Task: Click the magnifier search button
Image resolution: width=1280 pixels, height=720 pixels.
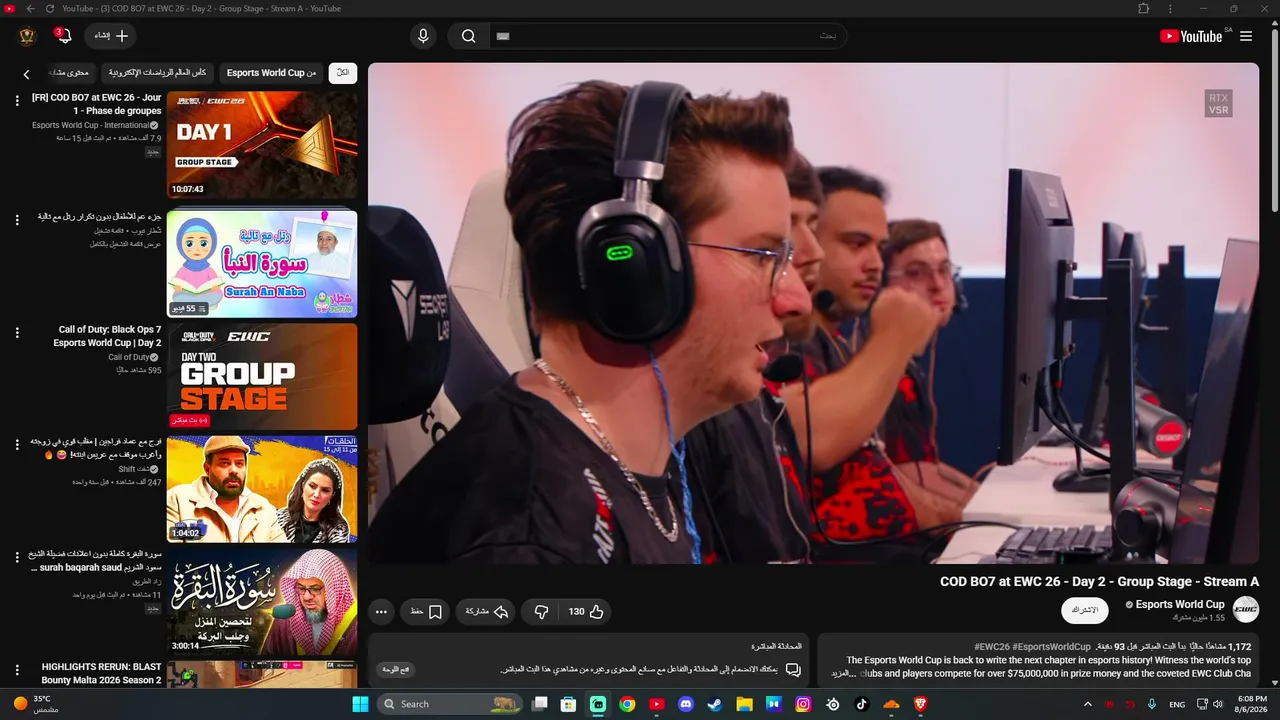Action: [x=468, y=36]
